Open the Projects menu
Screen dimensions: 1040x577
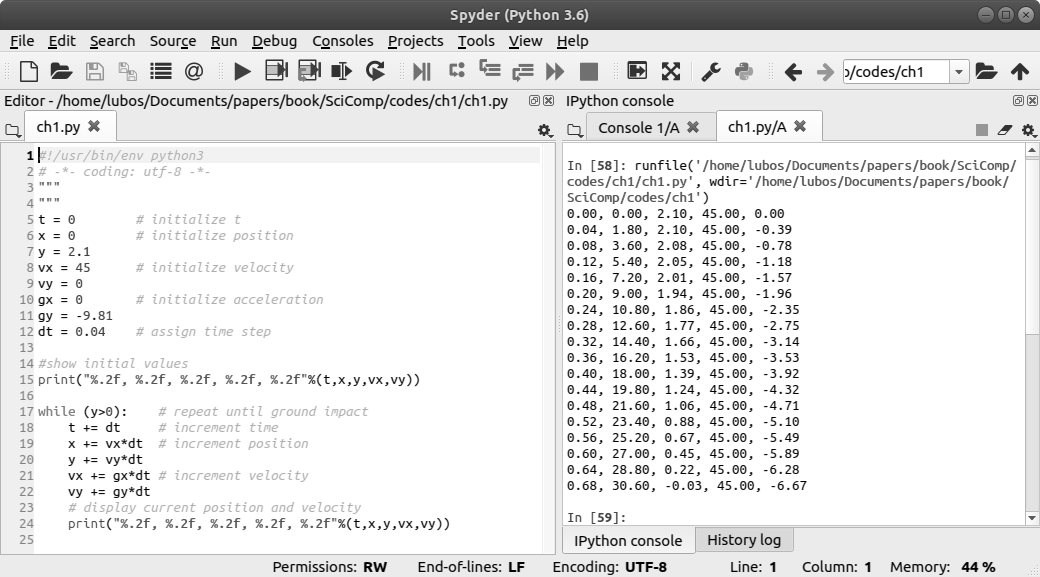[x=415, y=41]
